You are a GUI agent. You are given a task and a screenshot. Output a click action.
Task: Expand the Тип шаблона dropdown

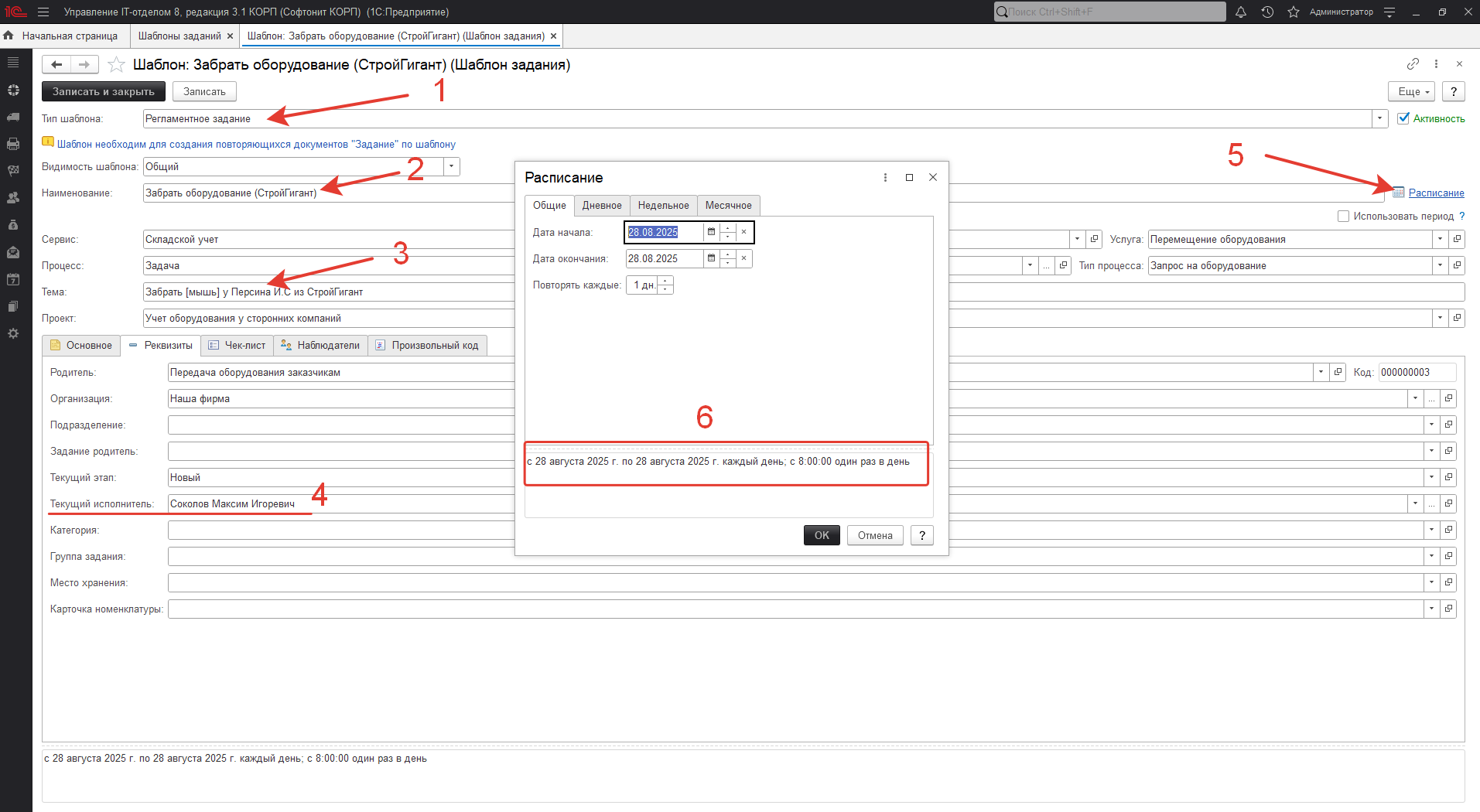[1379, 118]
